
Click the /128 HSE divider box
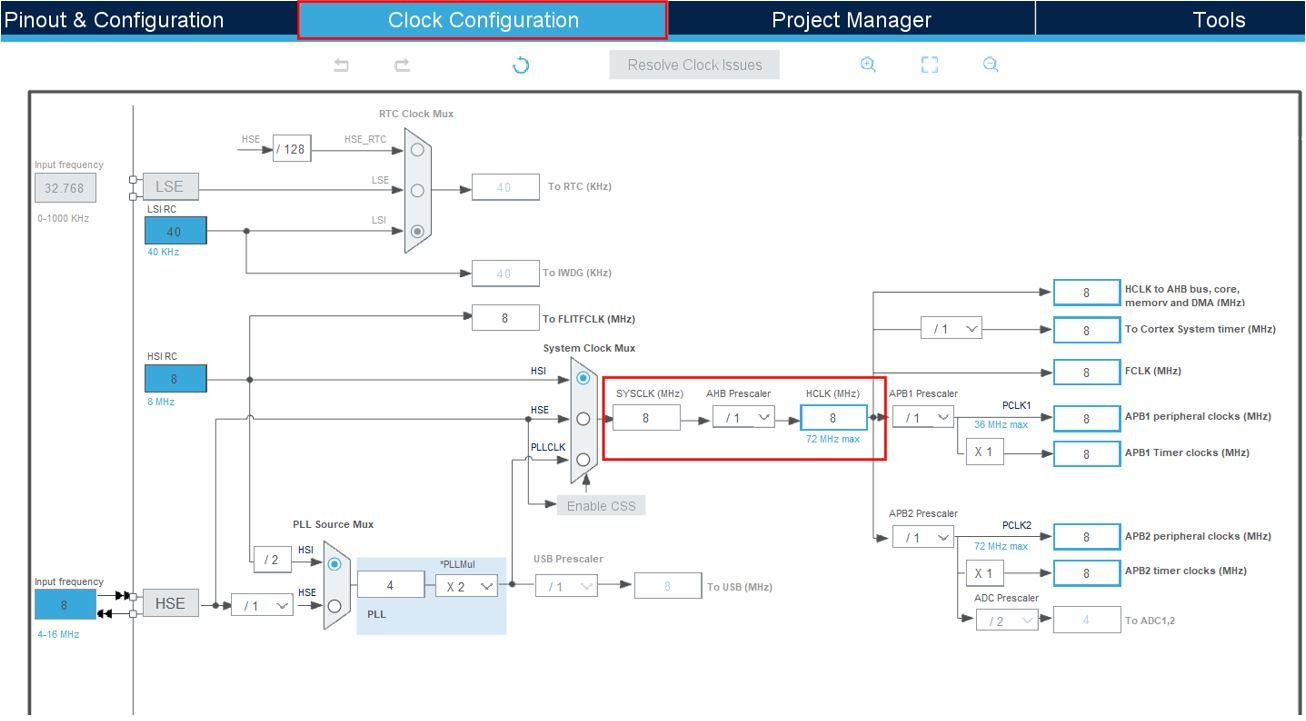291,150
